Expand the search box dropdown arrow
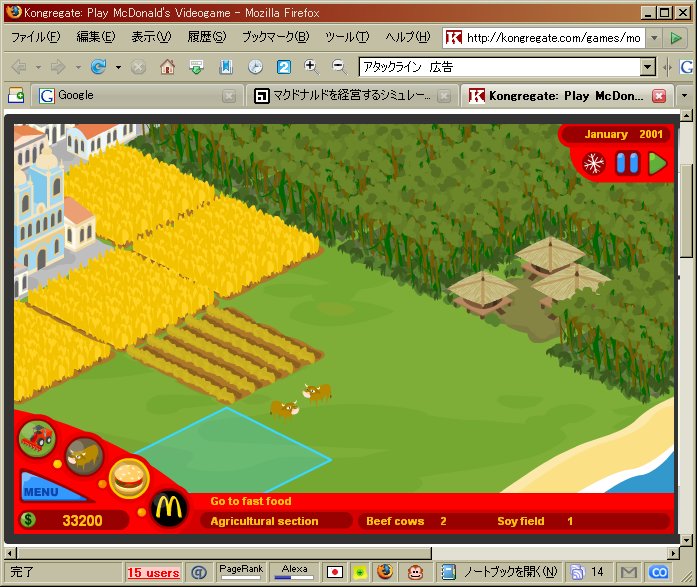697x587 pixels. (648, 67)
